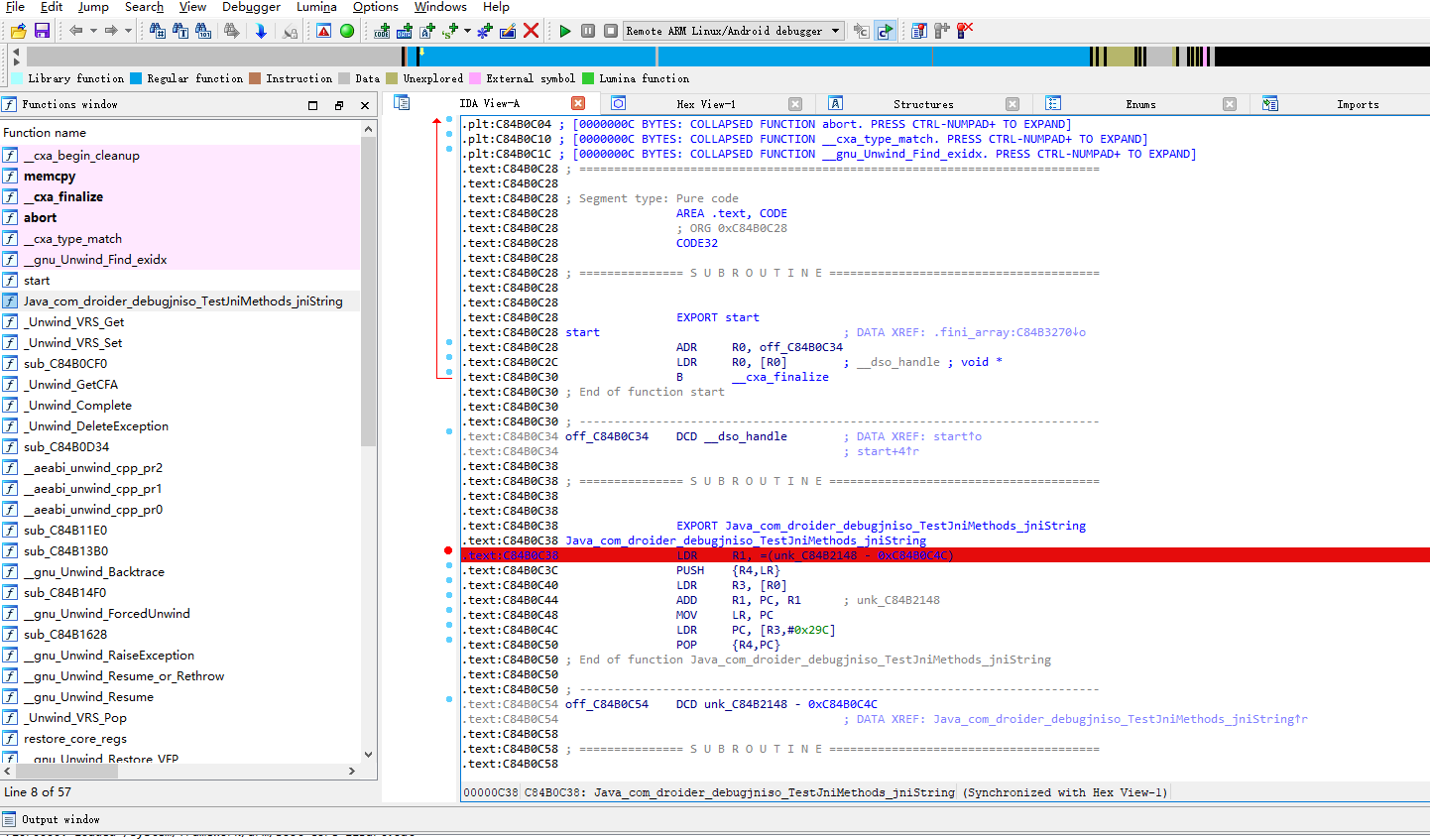Open the Windows menu
The image size is (1430, 840).
[440, 7]
